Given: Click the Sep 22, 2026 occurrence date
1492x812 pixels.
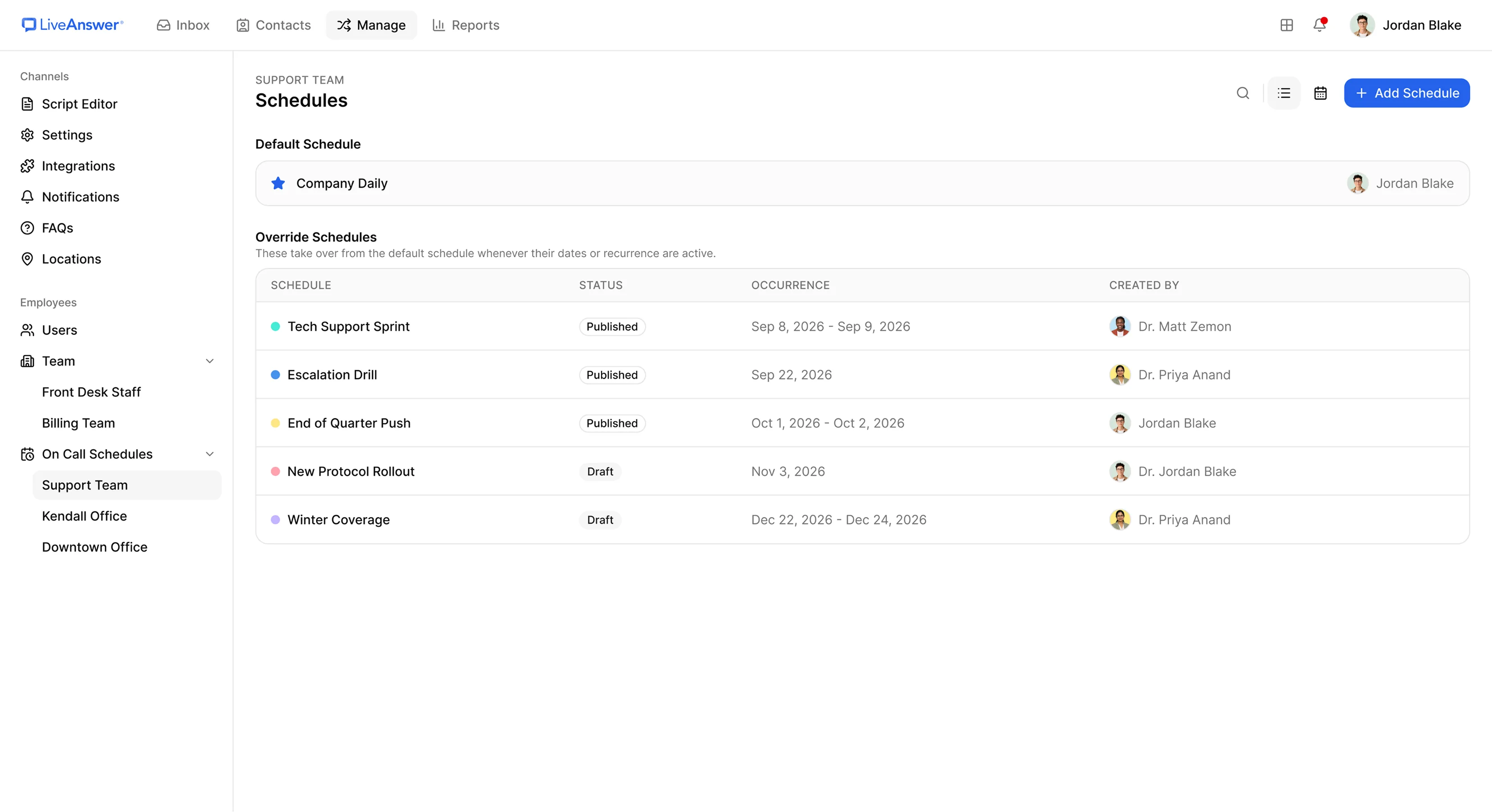Looking at the screenshot, I should (x=791, y=375).
